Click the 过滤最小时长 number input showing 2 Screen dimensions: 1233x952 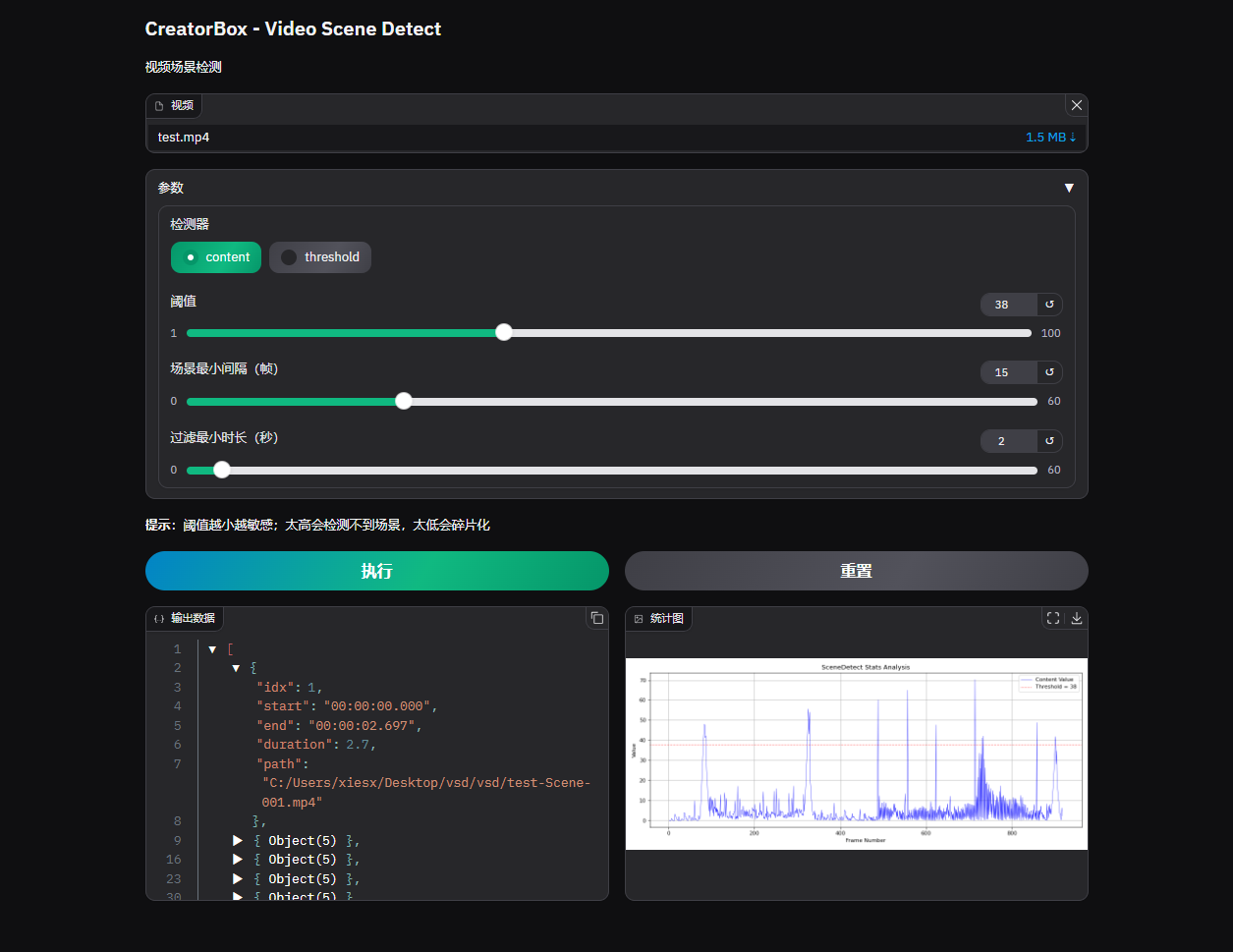point(1009,441)
